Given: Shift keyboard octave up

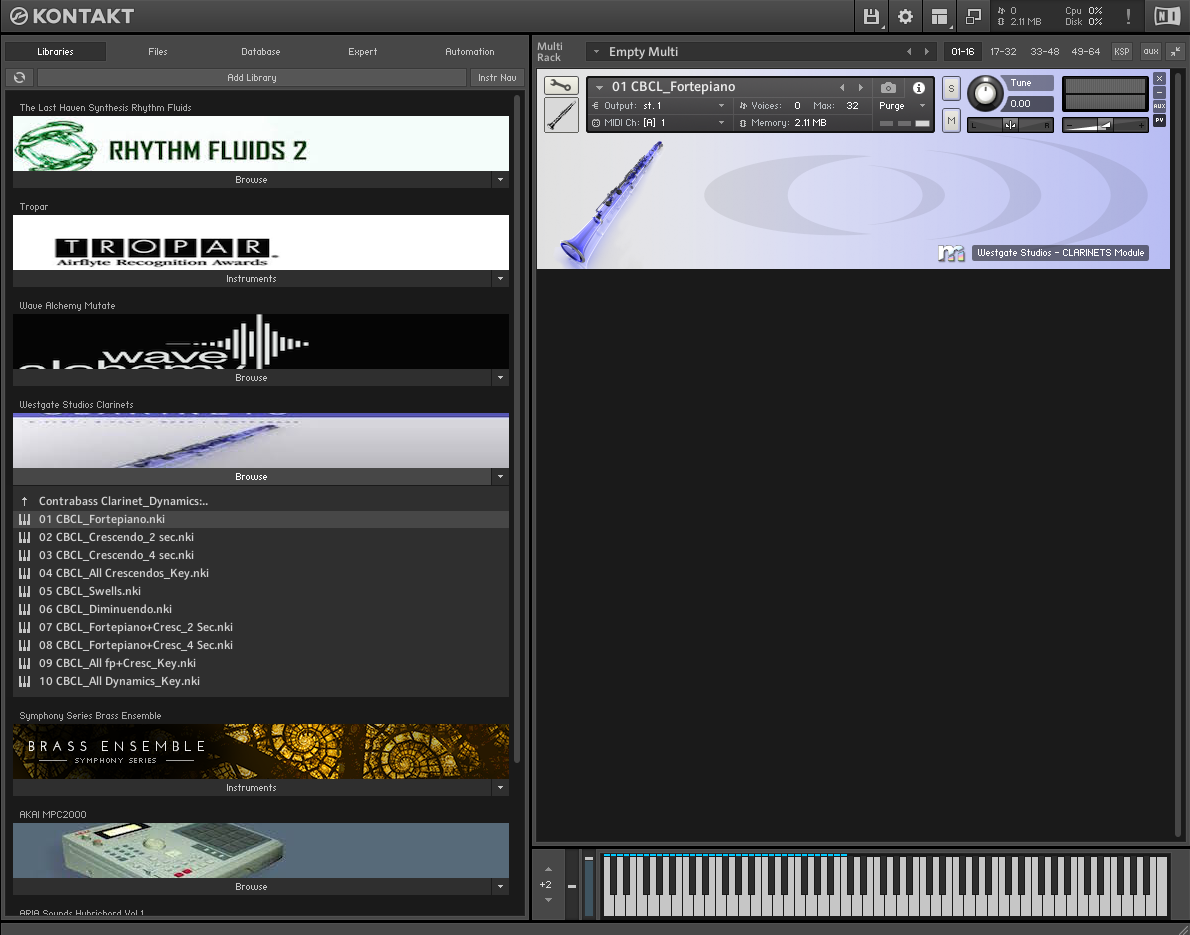Looking at the screenshot, I should pos(548,869).
